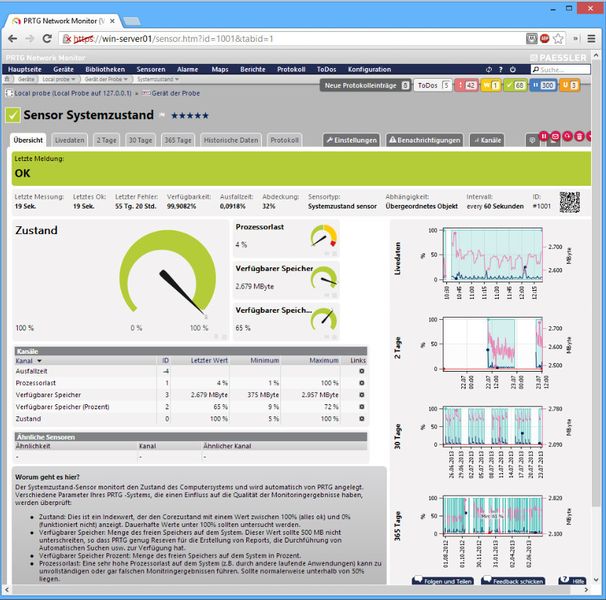Click the Benachrichtigungen button
Viewport: 606px width, 600px height.
pos(425,140)
